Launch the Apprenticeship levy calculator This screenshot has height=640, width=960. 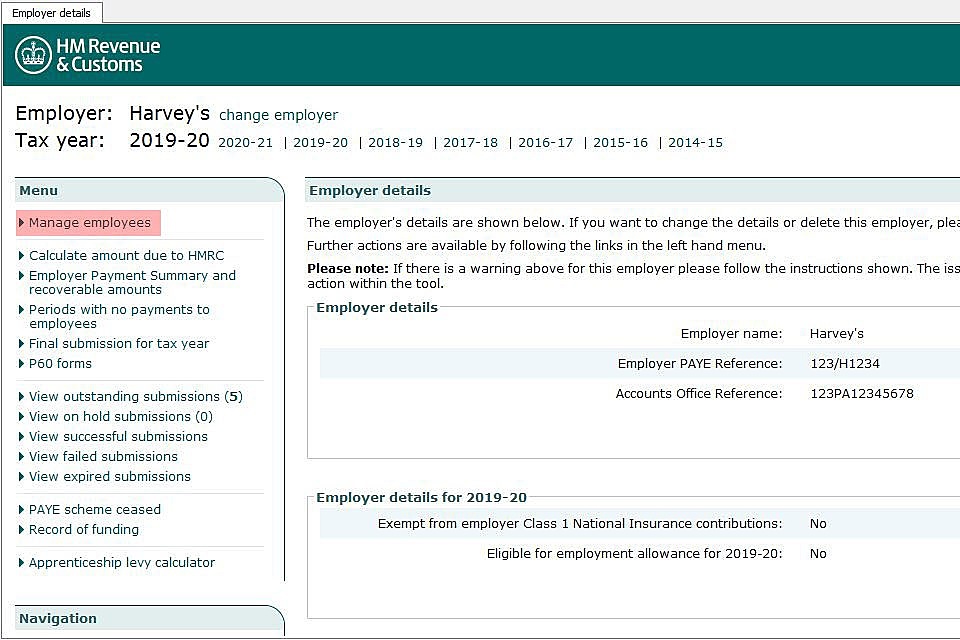pos(122,563)
